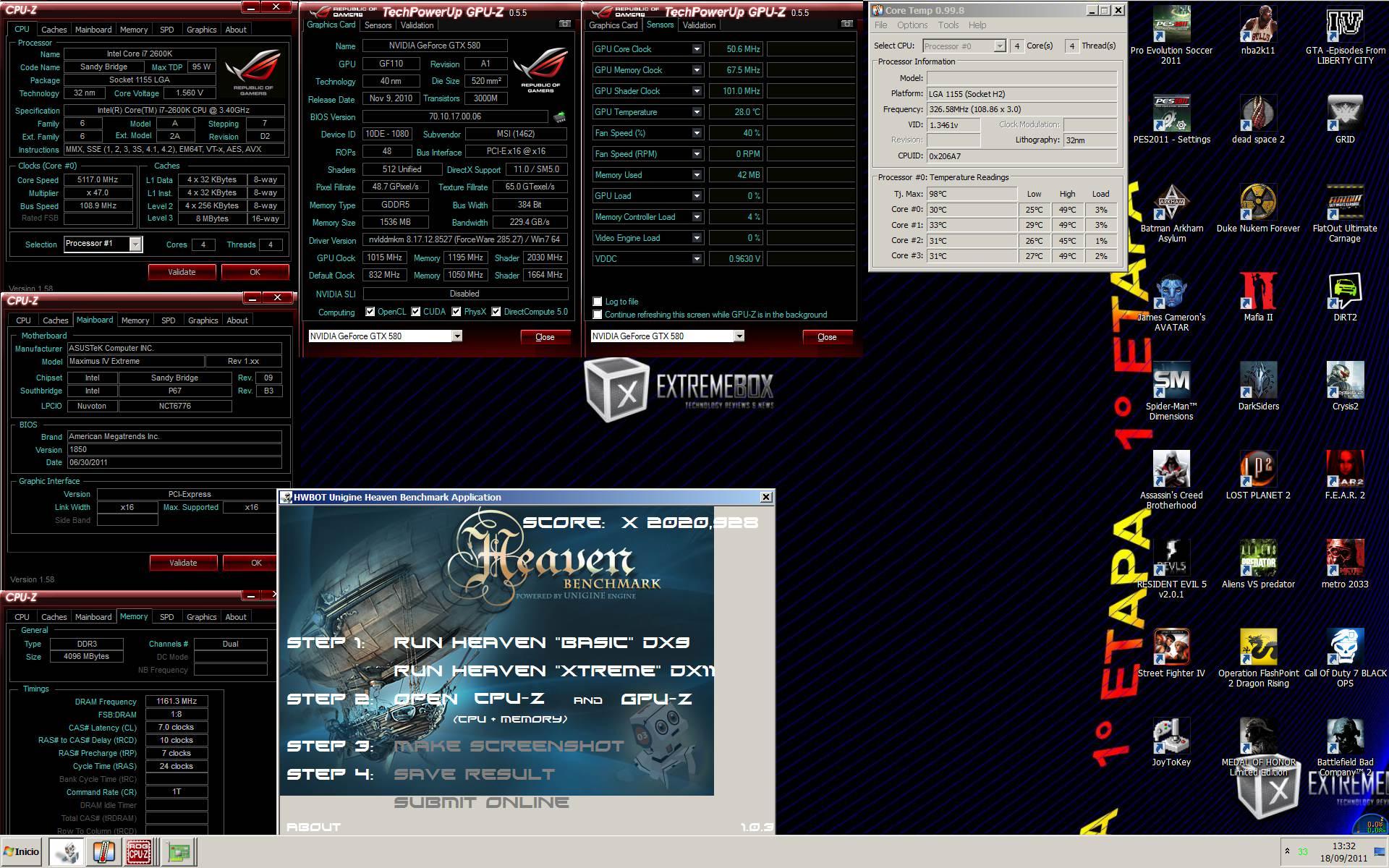The width and height of the screenshot is (1389, 868).
Task: Open Core Temp Tools menu
Action: pyautogui.click(x=948, y=25)
